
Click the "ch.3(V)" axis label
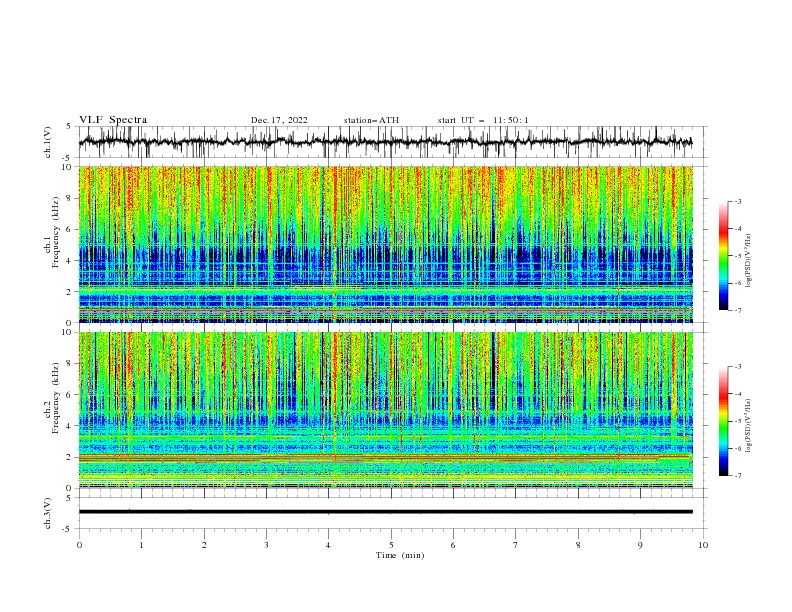point(48,513)
